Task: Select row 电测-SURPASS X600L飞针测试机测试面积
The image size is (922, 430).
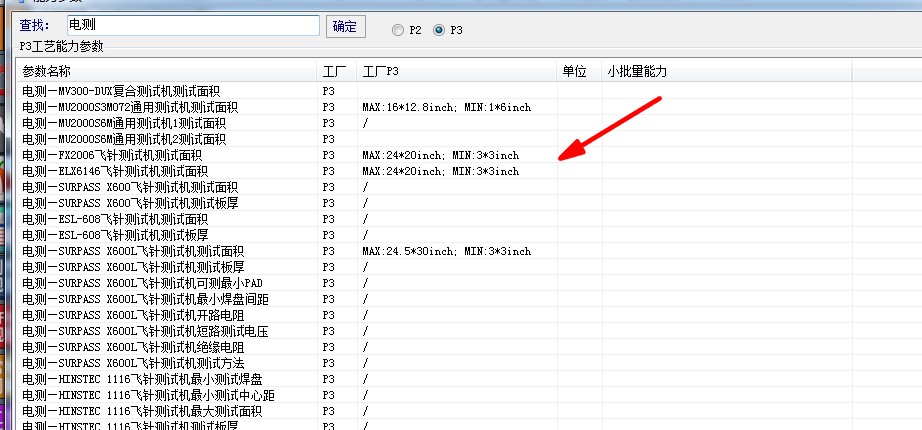Action: 434,251
